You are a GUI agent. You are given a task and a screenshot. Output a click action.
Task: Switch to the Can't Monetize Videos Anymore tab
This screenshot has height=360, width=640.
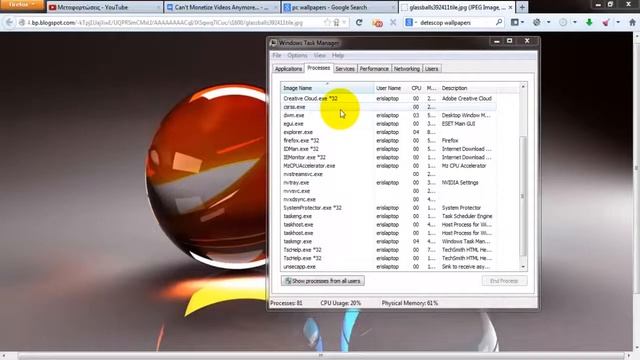pyautogui.click(x=222, y=7)
